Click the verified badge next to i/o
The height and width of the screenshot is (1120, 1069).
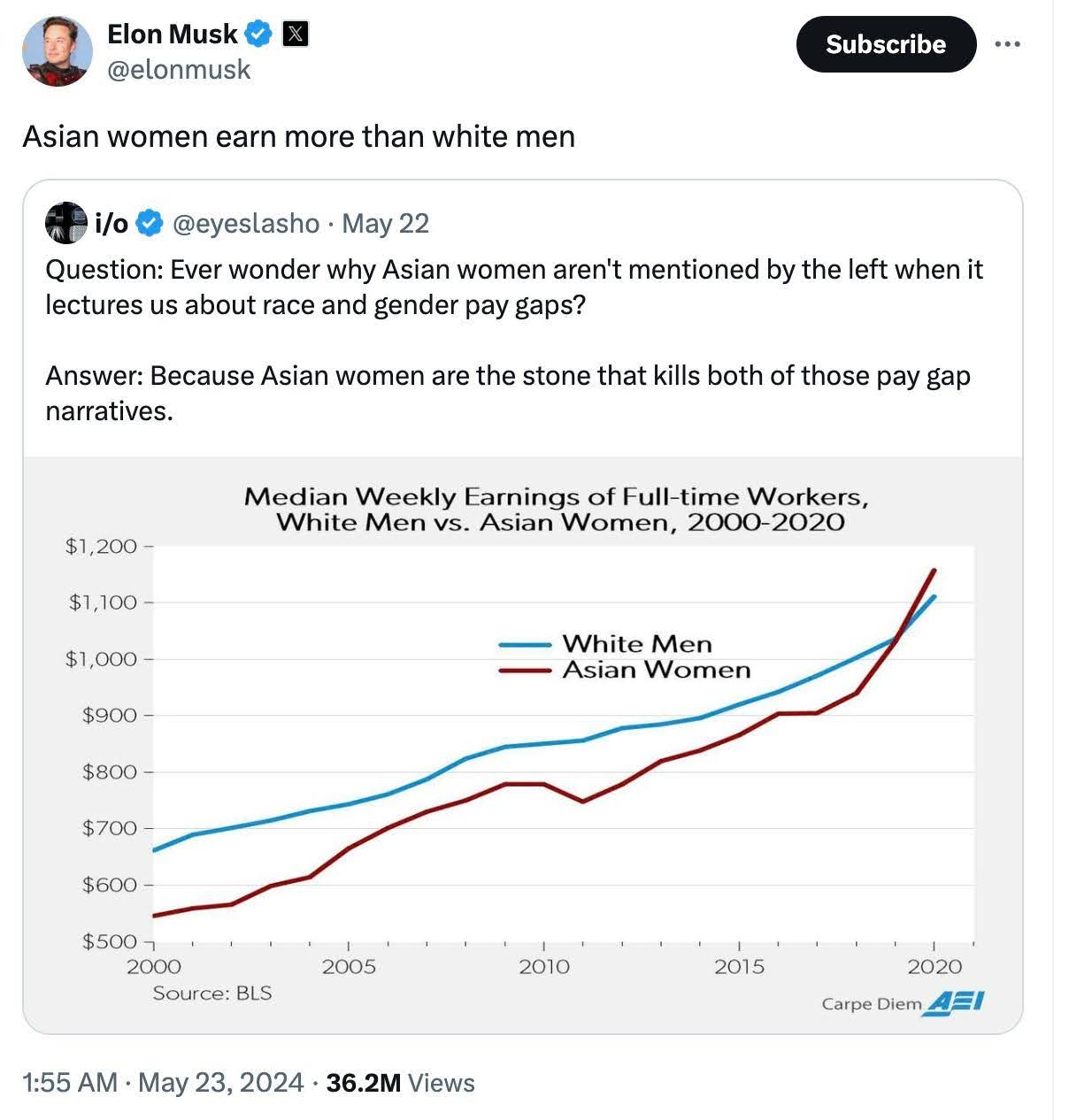(x=150, y=224)
